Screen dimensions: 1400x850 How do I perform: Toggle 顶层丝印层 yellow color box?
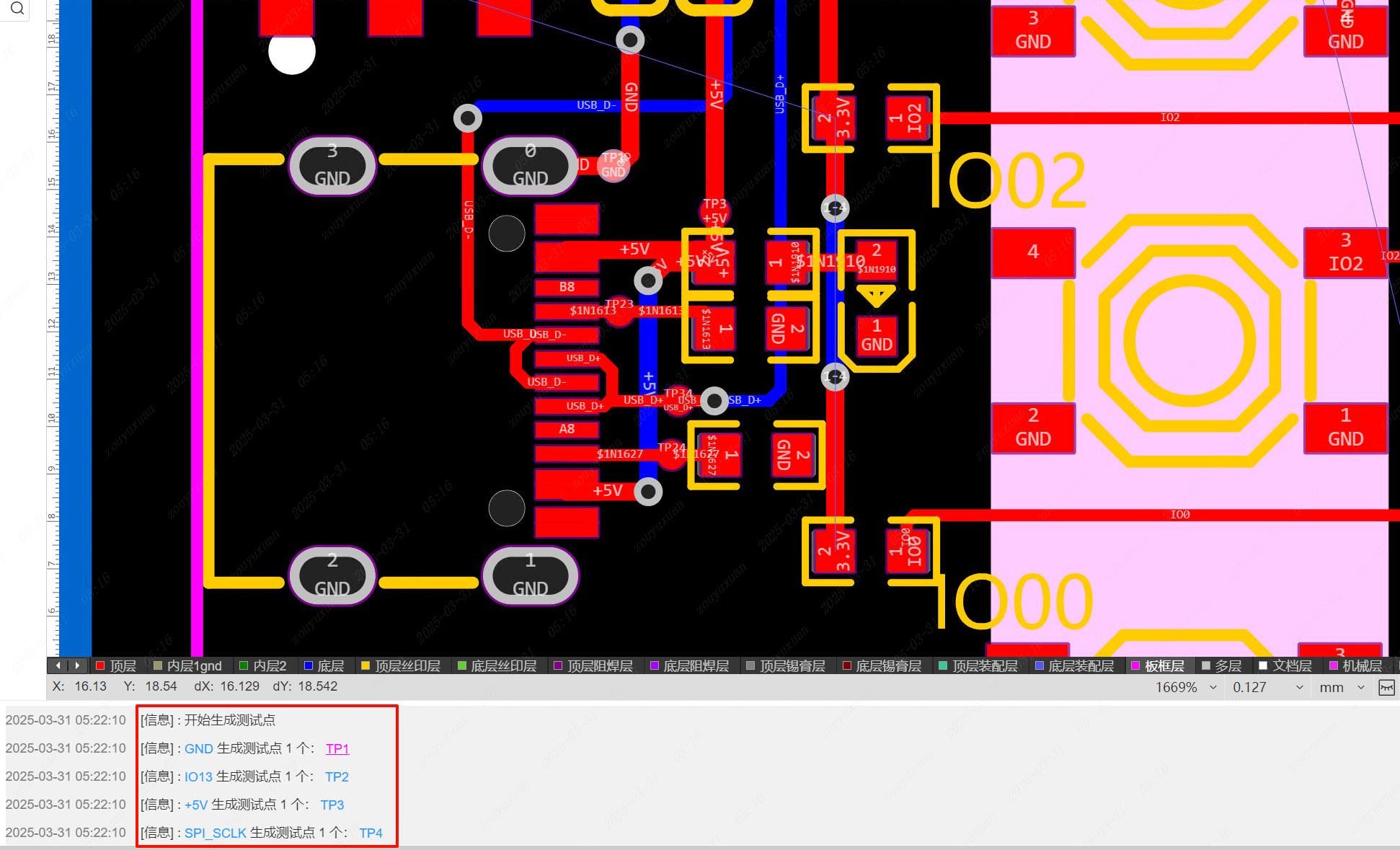365,666
